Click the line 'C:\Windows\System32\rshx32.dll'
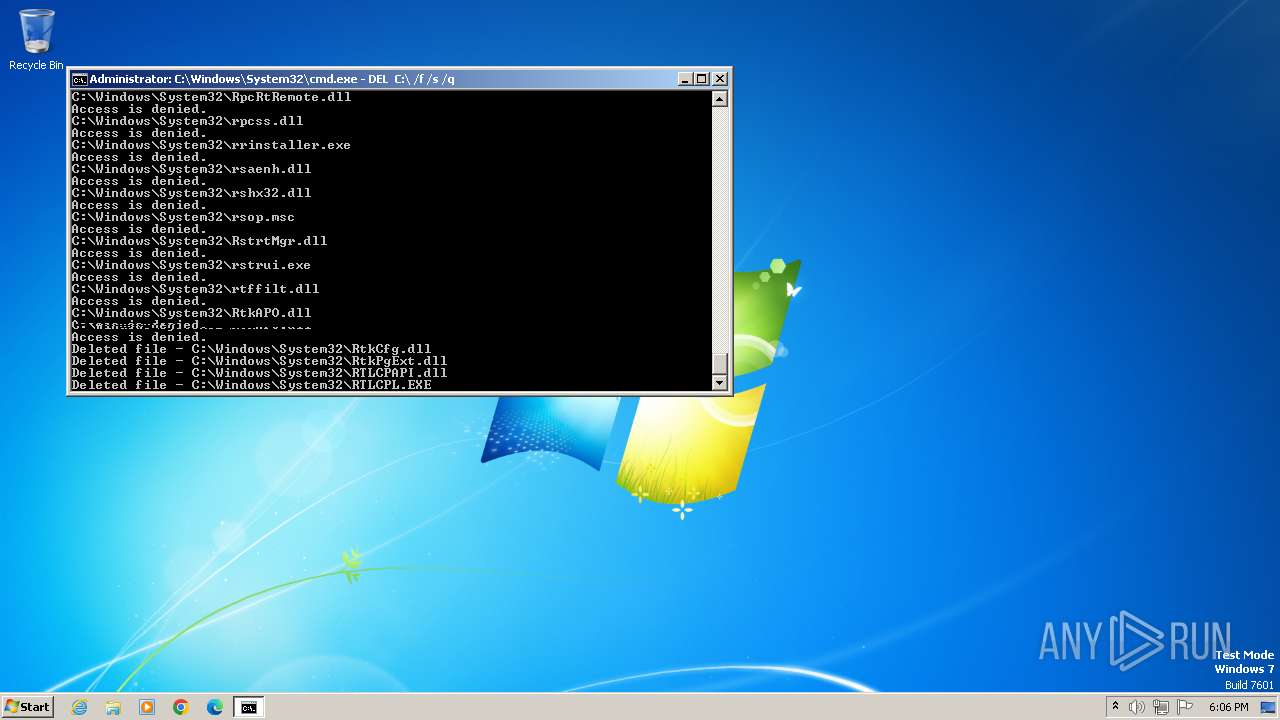 (191, 193)
